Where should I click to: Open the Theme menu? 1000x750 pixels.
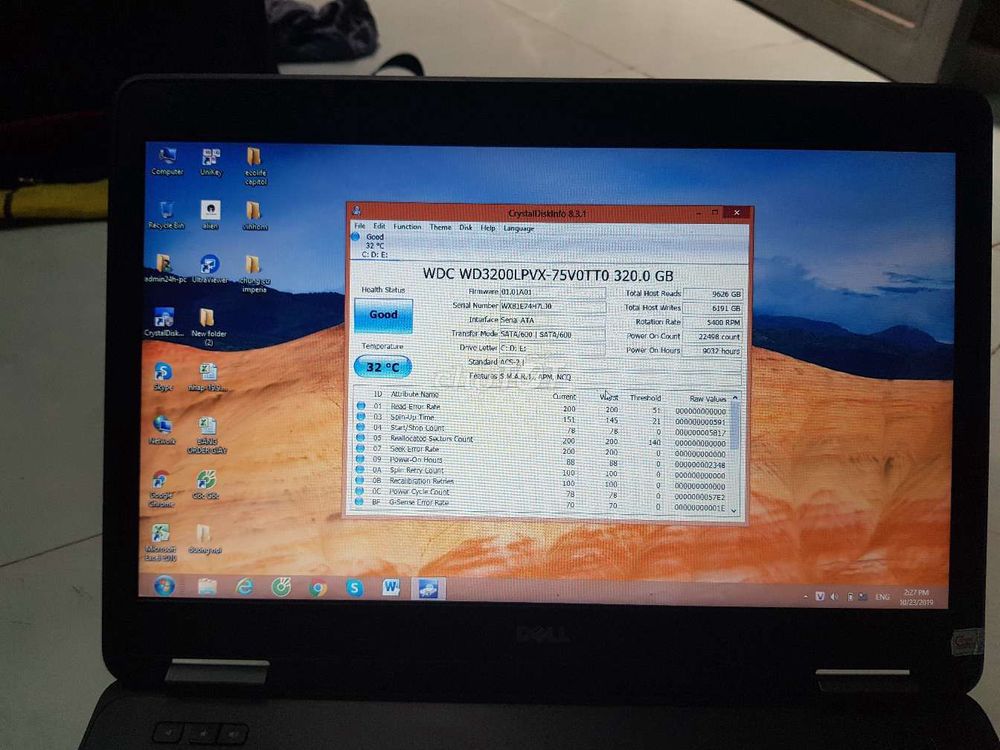click(x=440, y=227)
